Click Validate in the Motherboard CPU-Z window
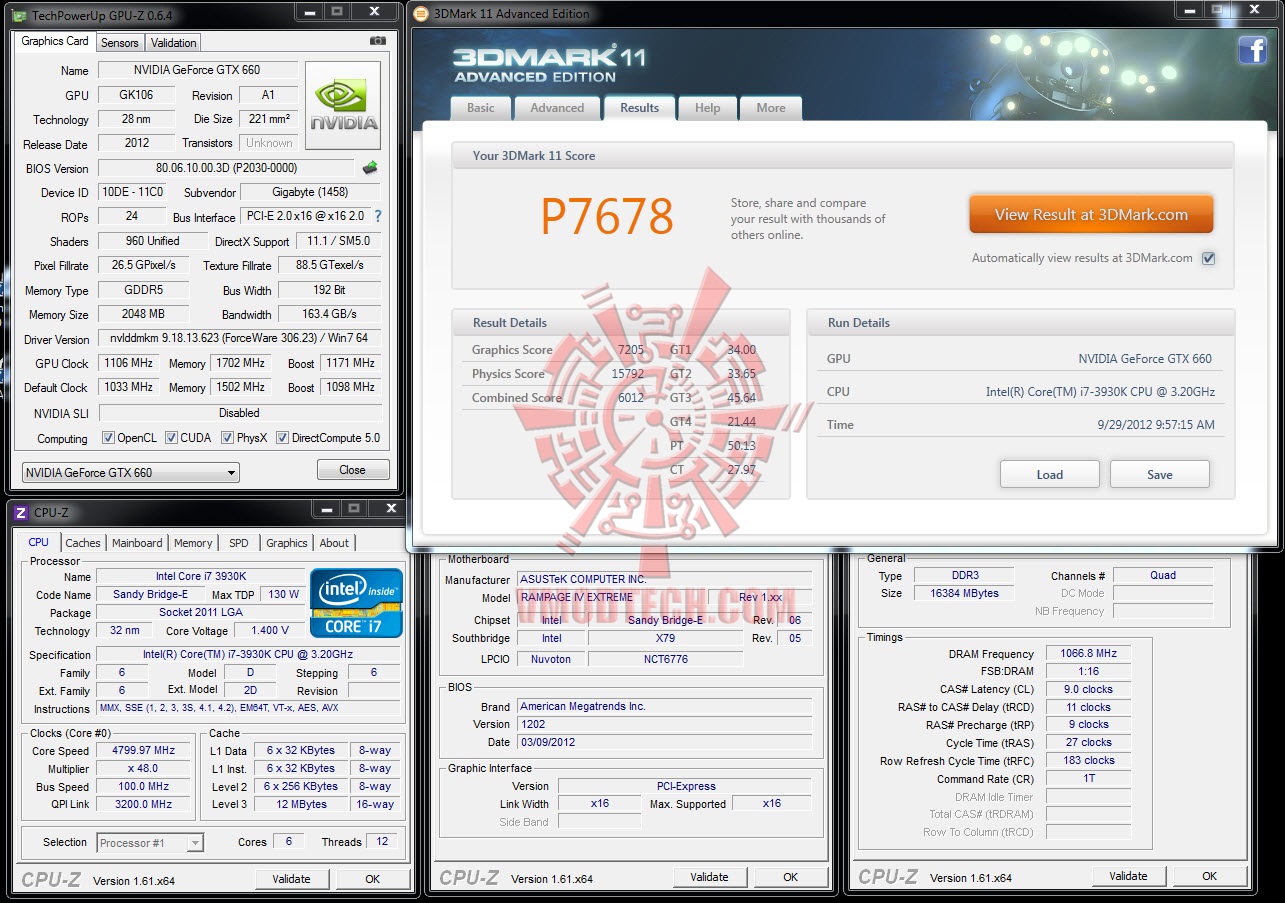 point(710,877)
